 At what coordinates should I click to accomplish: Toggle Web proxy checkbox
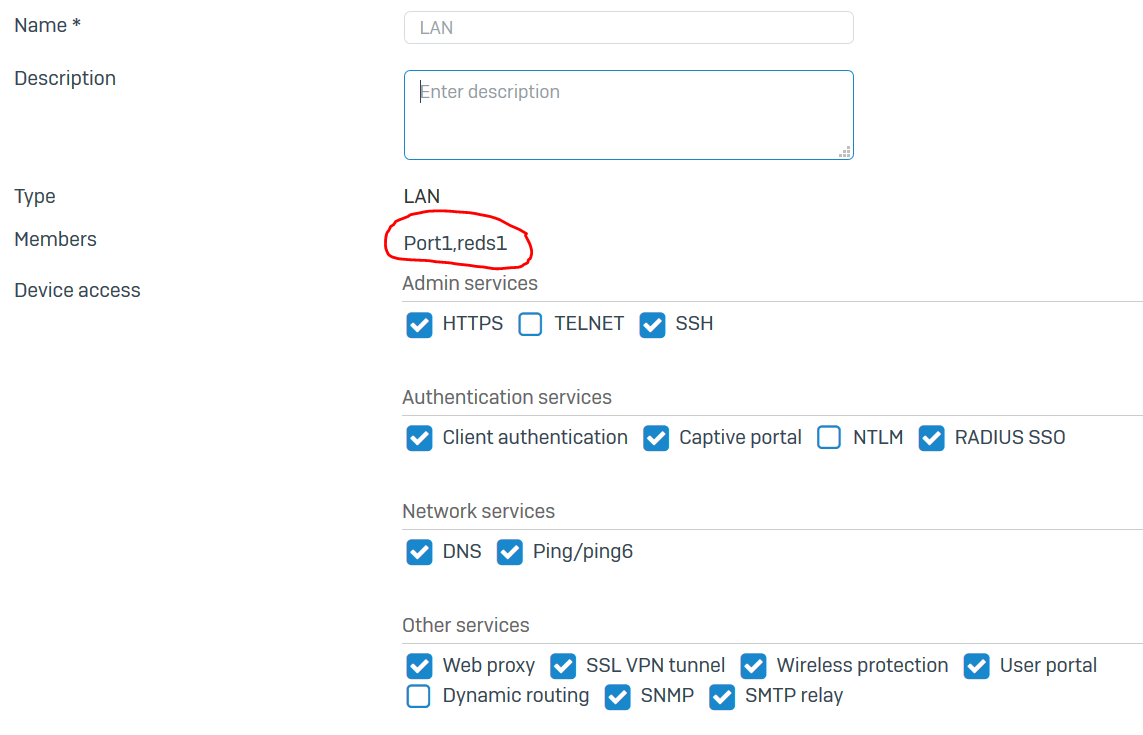click(419, 667)
